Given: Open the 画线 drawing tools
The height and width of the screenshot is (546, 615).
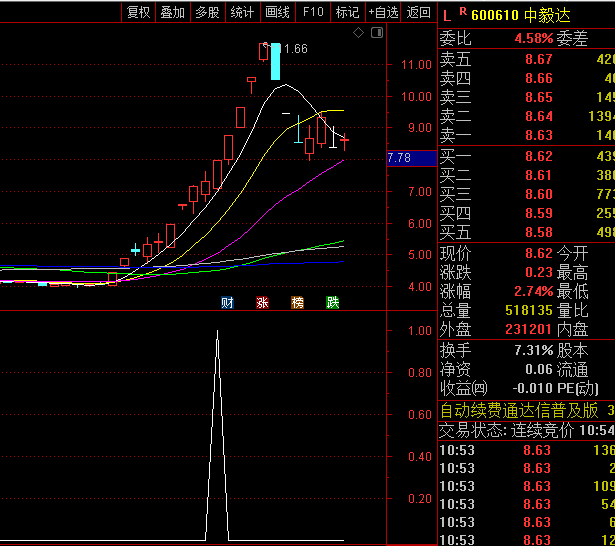Looking at the screenshot, I should 277,12.
